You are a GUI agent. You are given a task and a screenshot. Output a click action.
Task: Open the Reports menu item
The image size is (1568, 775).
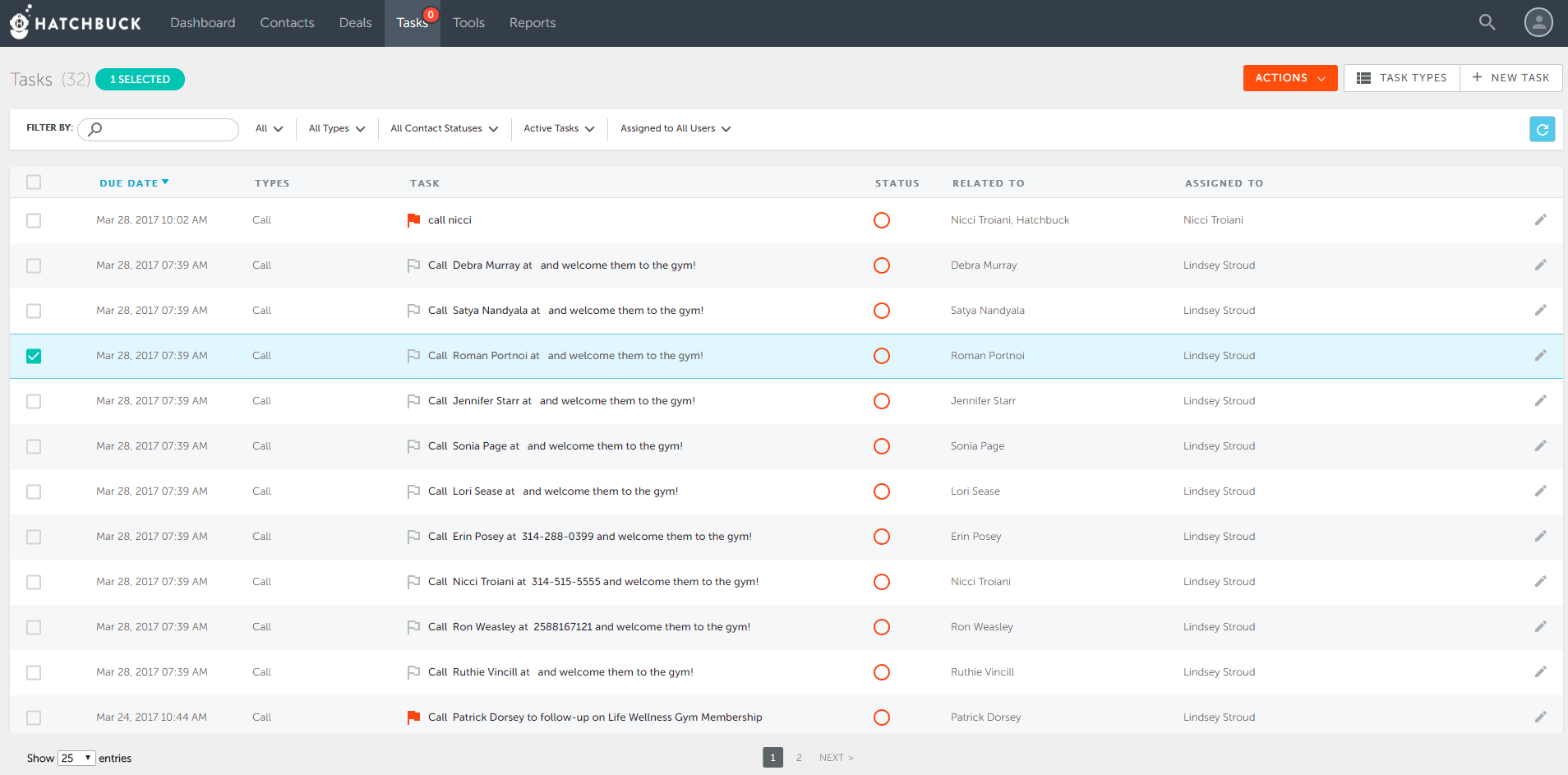(x=532, y=23)
